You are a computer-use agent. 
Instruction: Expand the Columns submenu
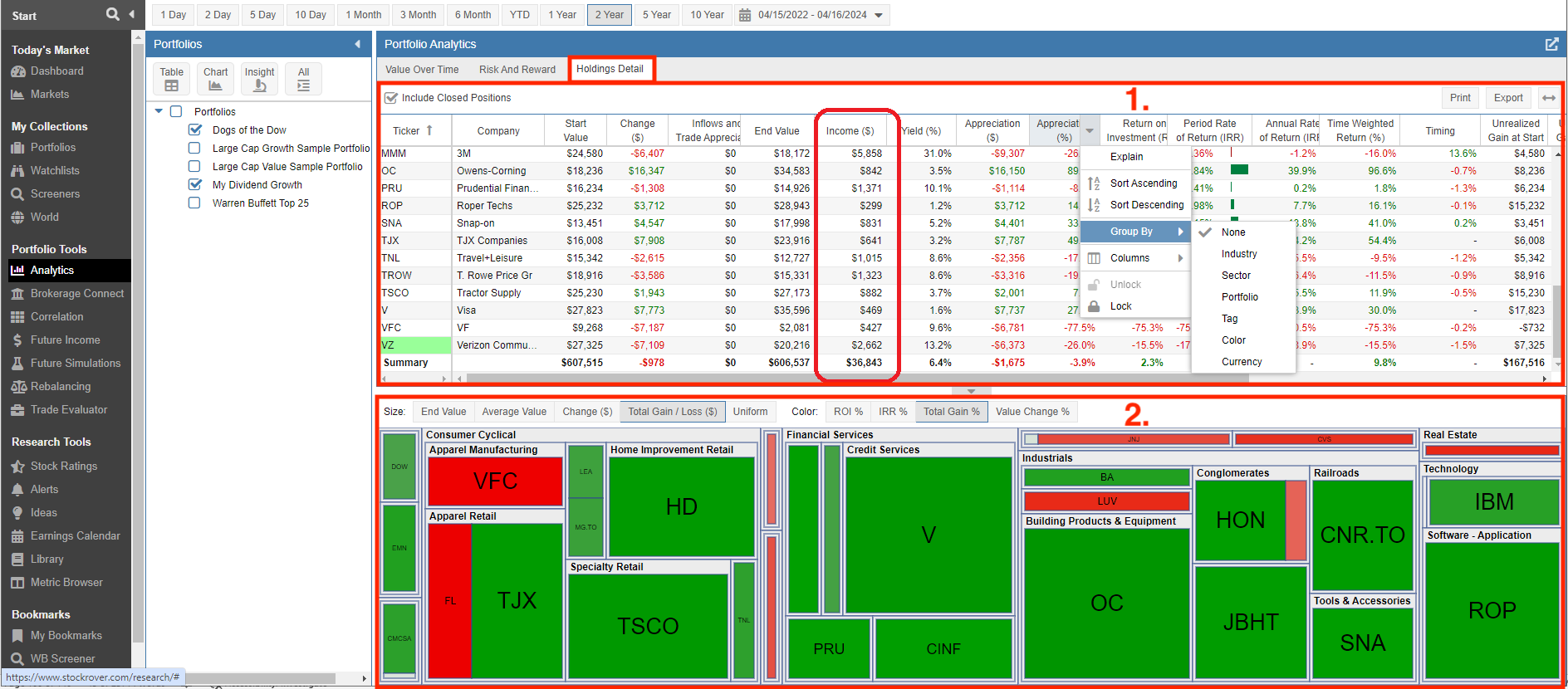(x=1135, y=258)
